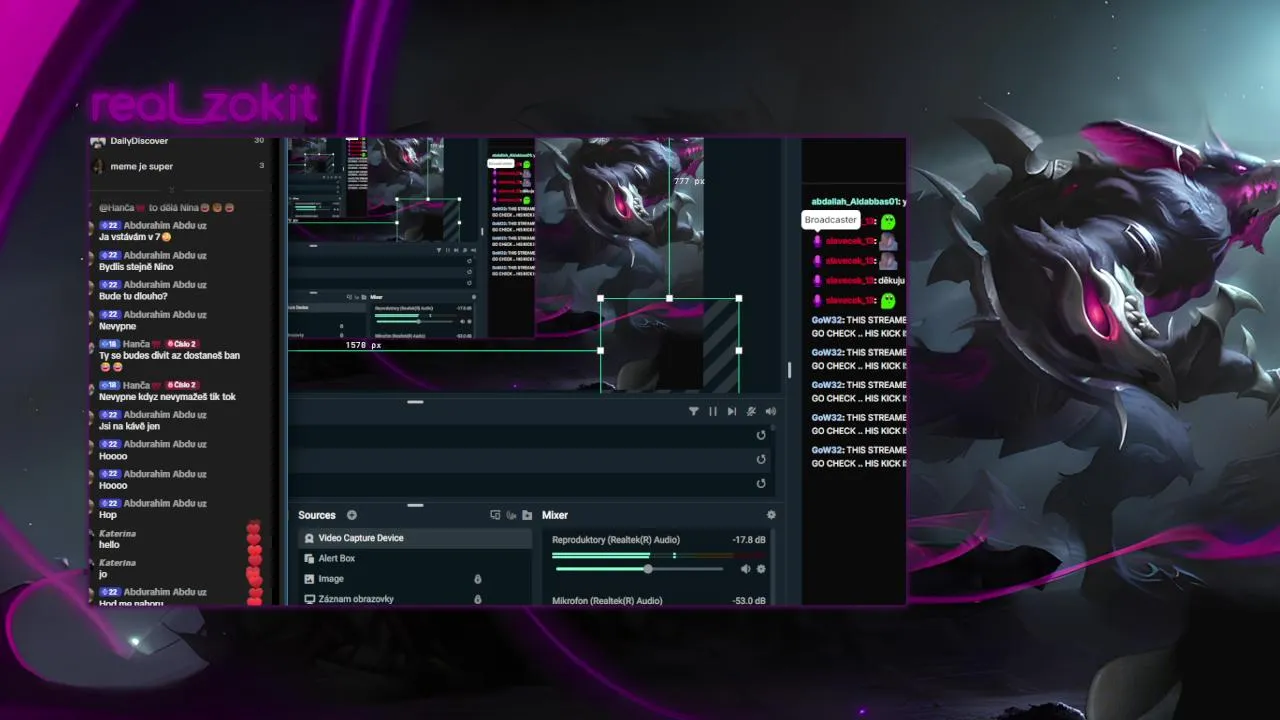Click username abdallah_Aldabbas01 in chat

(855, 202)
